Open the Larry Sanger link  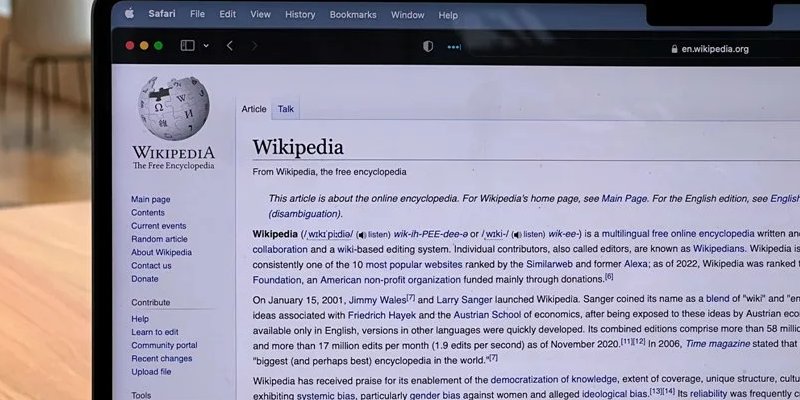coord(464,300)
